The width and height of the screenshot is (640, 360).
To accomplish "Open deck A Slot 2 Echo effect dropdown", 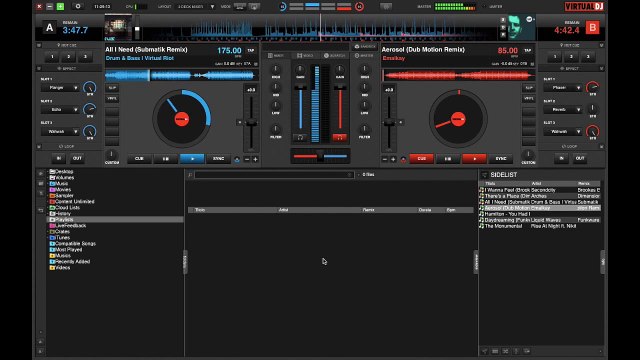I will click(60, 109).
